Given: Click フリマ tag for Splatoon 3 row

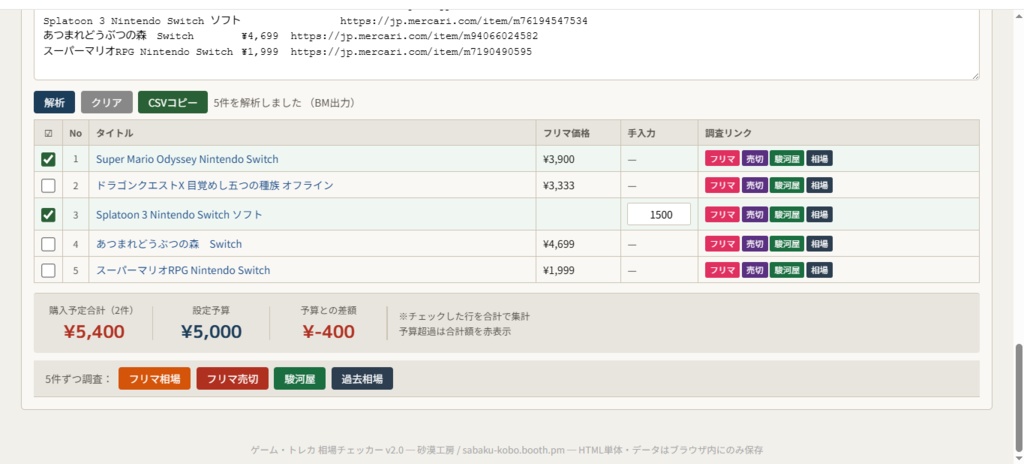Looking at the screenshot, I should pos(722,214).
